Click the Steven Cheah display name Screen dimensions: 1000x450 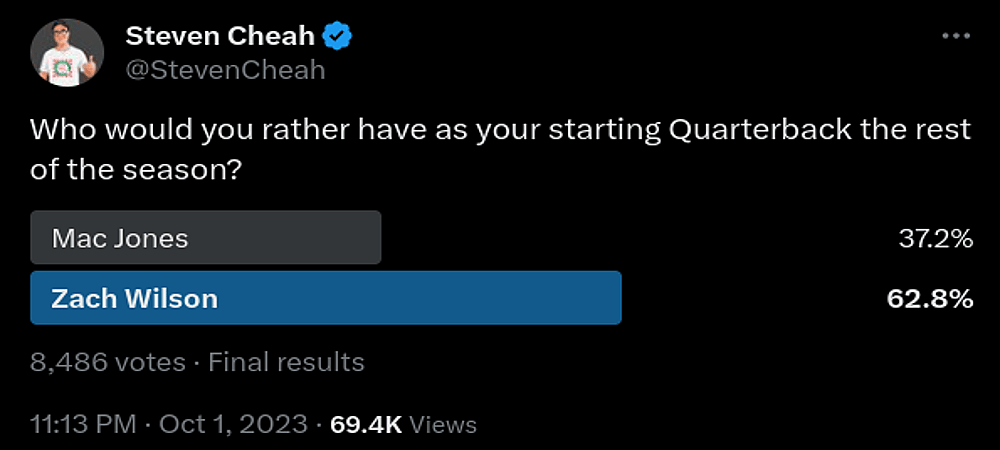pyautogui.click(x=220, y=37)
